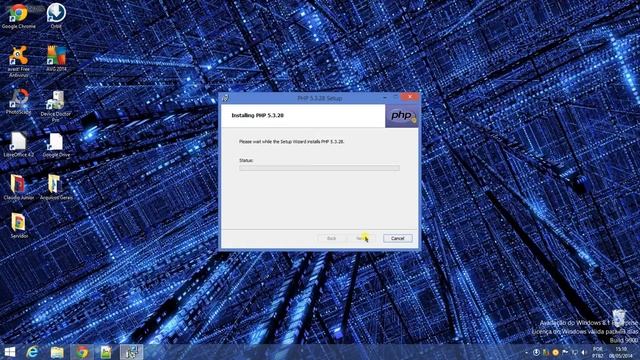640x360 pixels.
Task: Open the PhotoScape desktop shortcut
Action: click(x=19, y=101)
